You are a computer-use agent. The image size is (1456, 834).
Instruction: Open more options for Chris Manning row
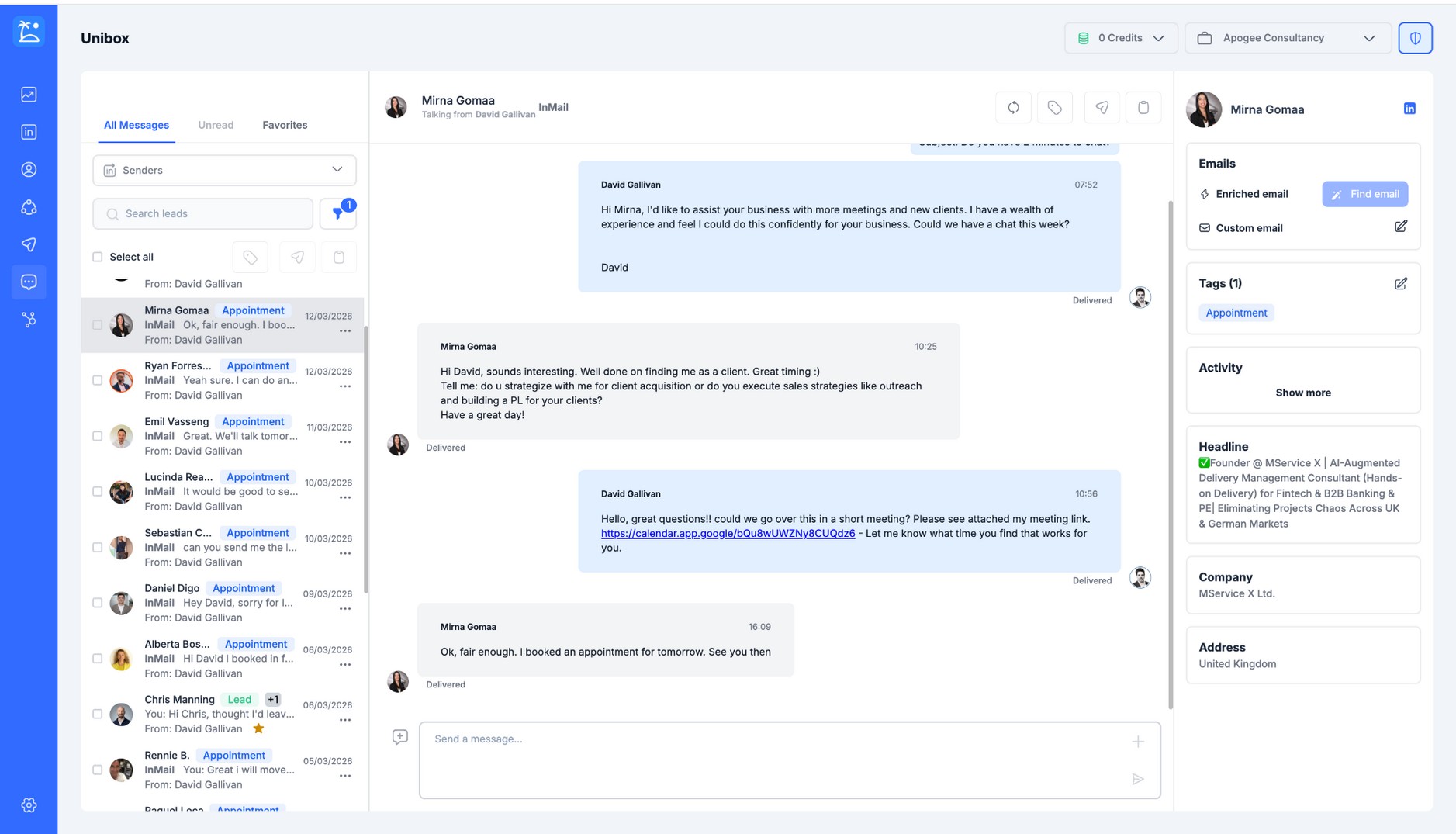345,720
